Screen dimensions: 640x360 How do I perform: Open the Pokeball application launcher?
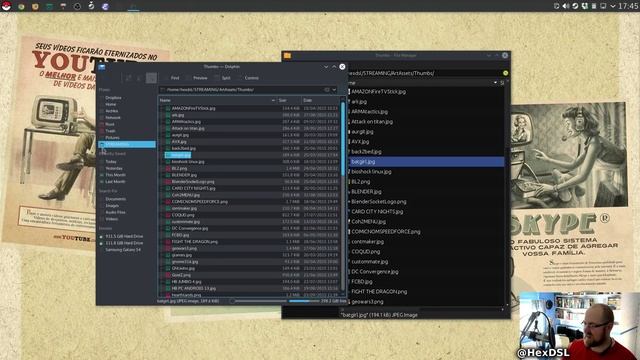pyautogui.click(x=6, y=6)
